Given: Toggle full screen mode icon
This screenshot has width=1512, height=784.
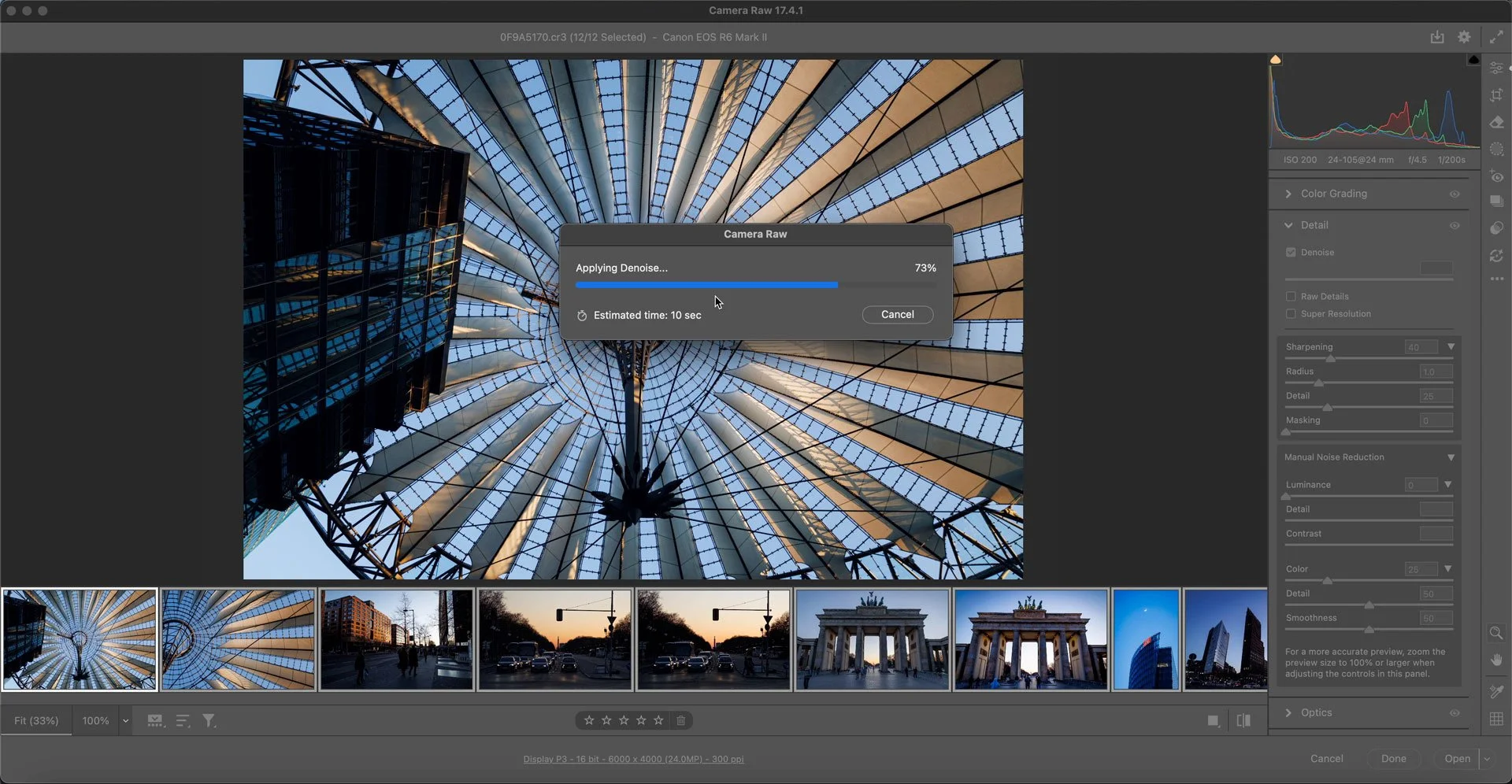Looking at the screenshot, I should 1495,37.
